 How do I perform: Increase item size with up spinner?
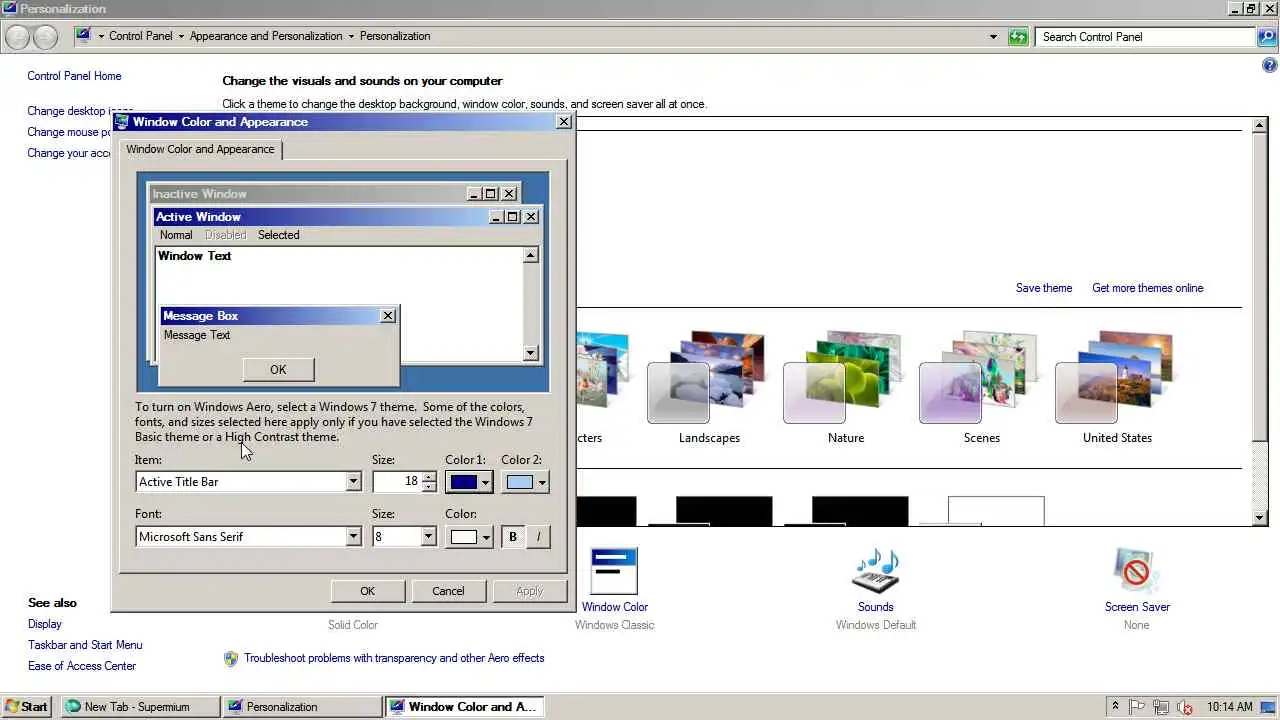tap(429, 477)
